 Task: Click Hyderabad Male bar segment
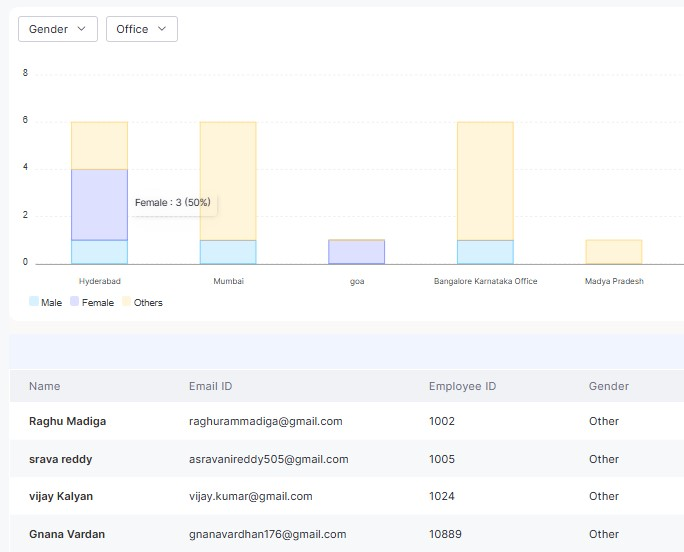(x=99, y=252)
